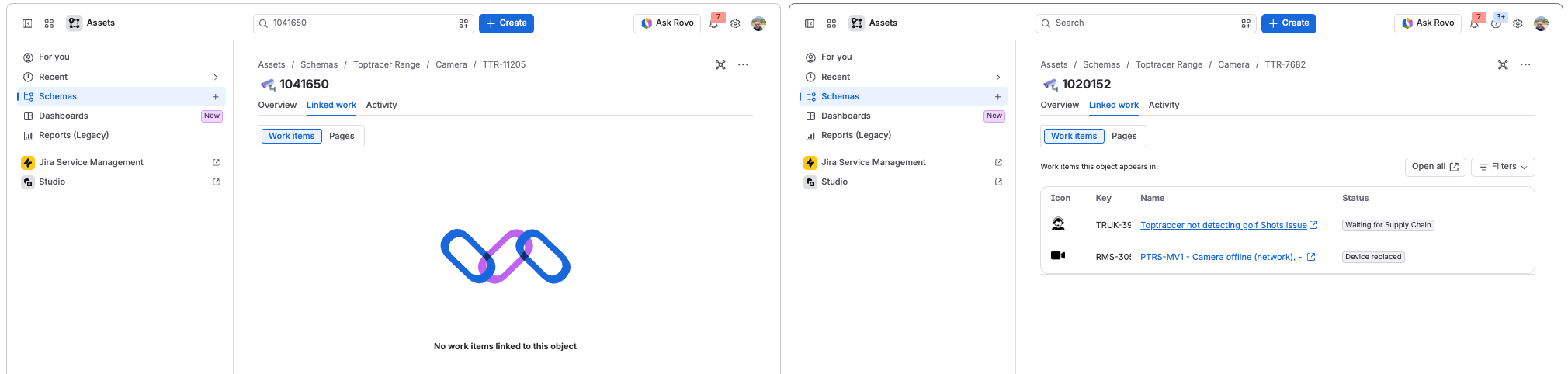Expand Recent in the 1020152 window sidebar
This screenshot has width=1568, height=374.
click(998, 77)
